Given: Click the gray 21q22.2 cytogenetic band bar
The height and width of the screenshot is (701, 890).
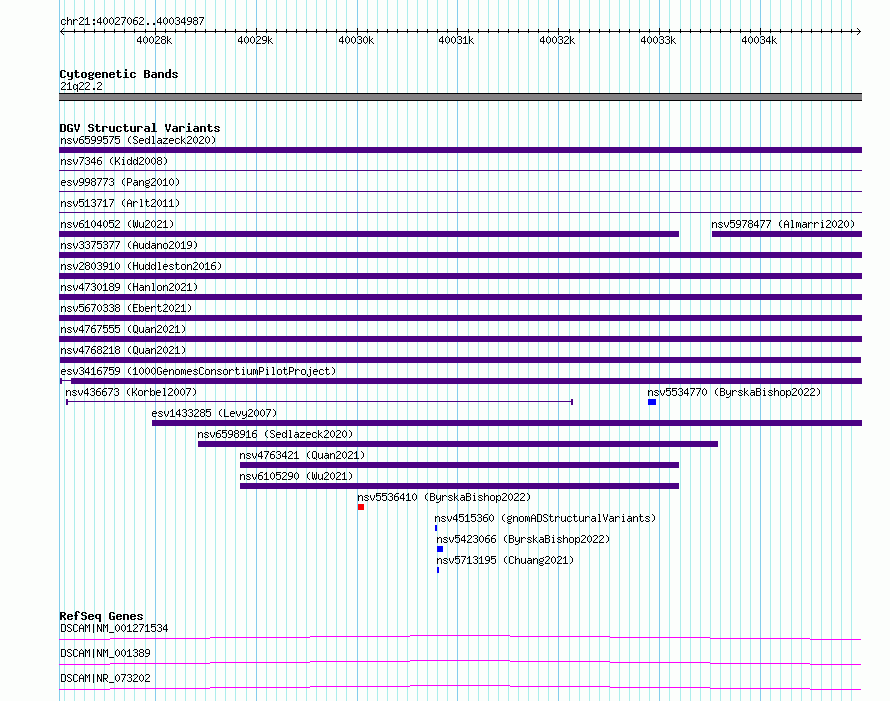Looking at the screenshot, I should pos(460,97).
